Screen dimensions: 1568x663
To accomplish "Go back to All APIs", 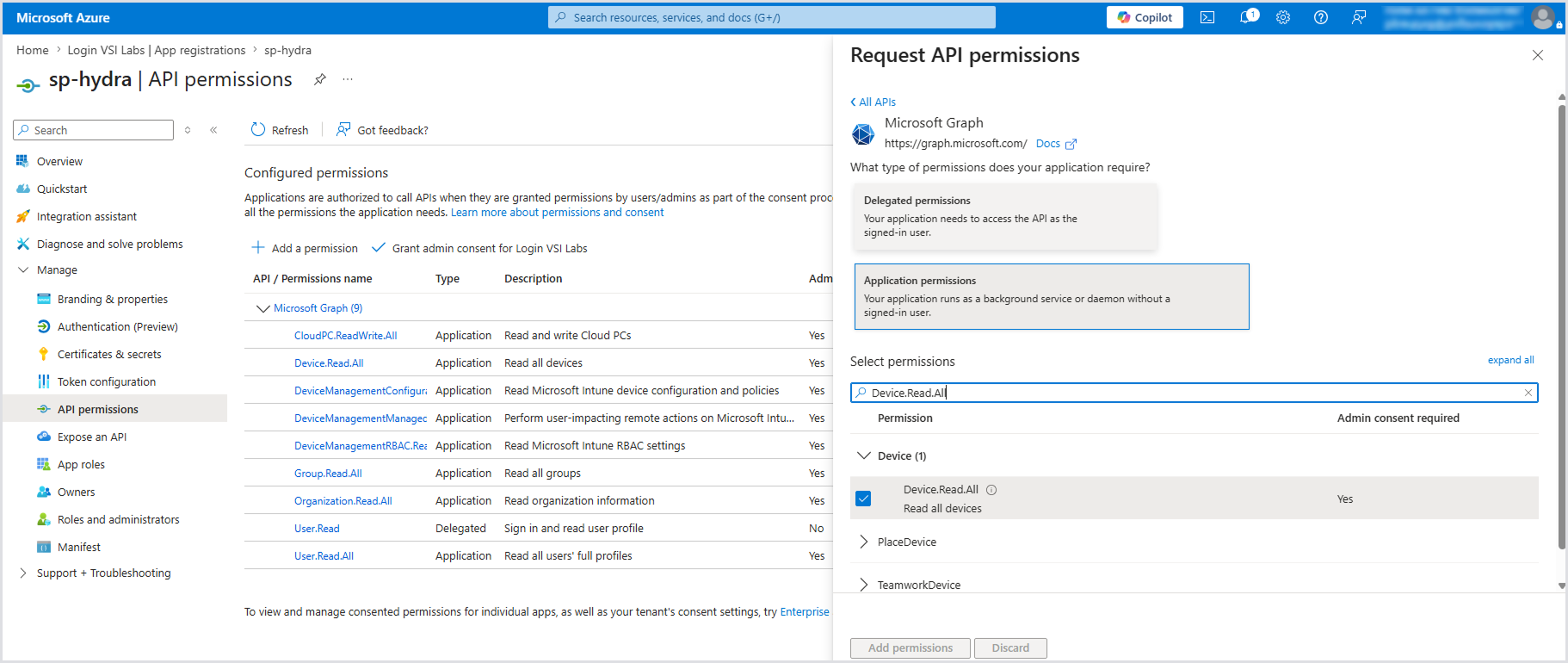I will click(874, 102).
